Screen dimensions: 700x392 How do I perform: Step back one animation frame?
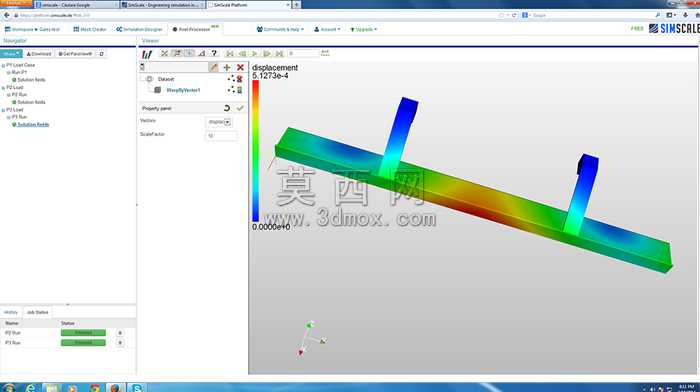242,54
